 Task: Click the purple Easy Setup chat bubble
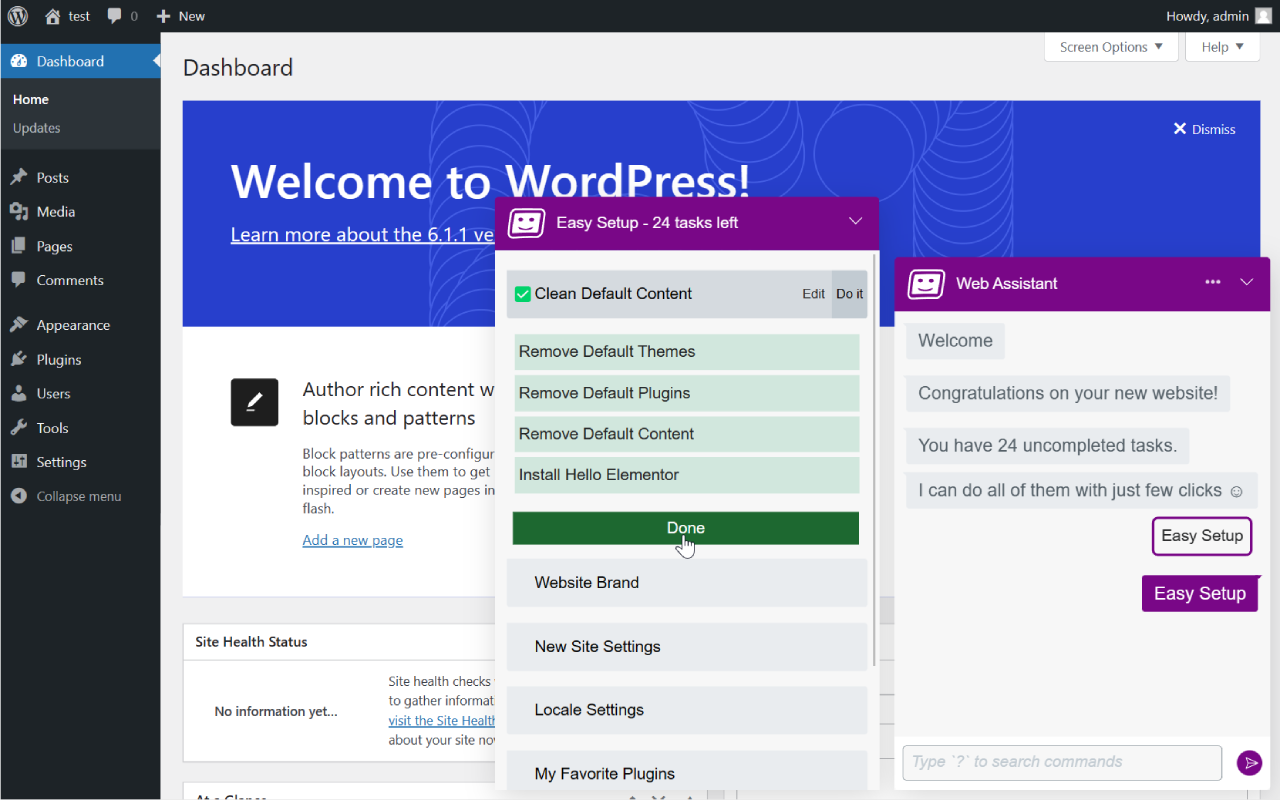(x=1200, y=594)
